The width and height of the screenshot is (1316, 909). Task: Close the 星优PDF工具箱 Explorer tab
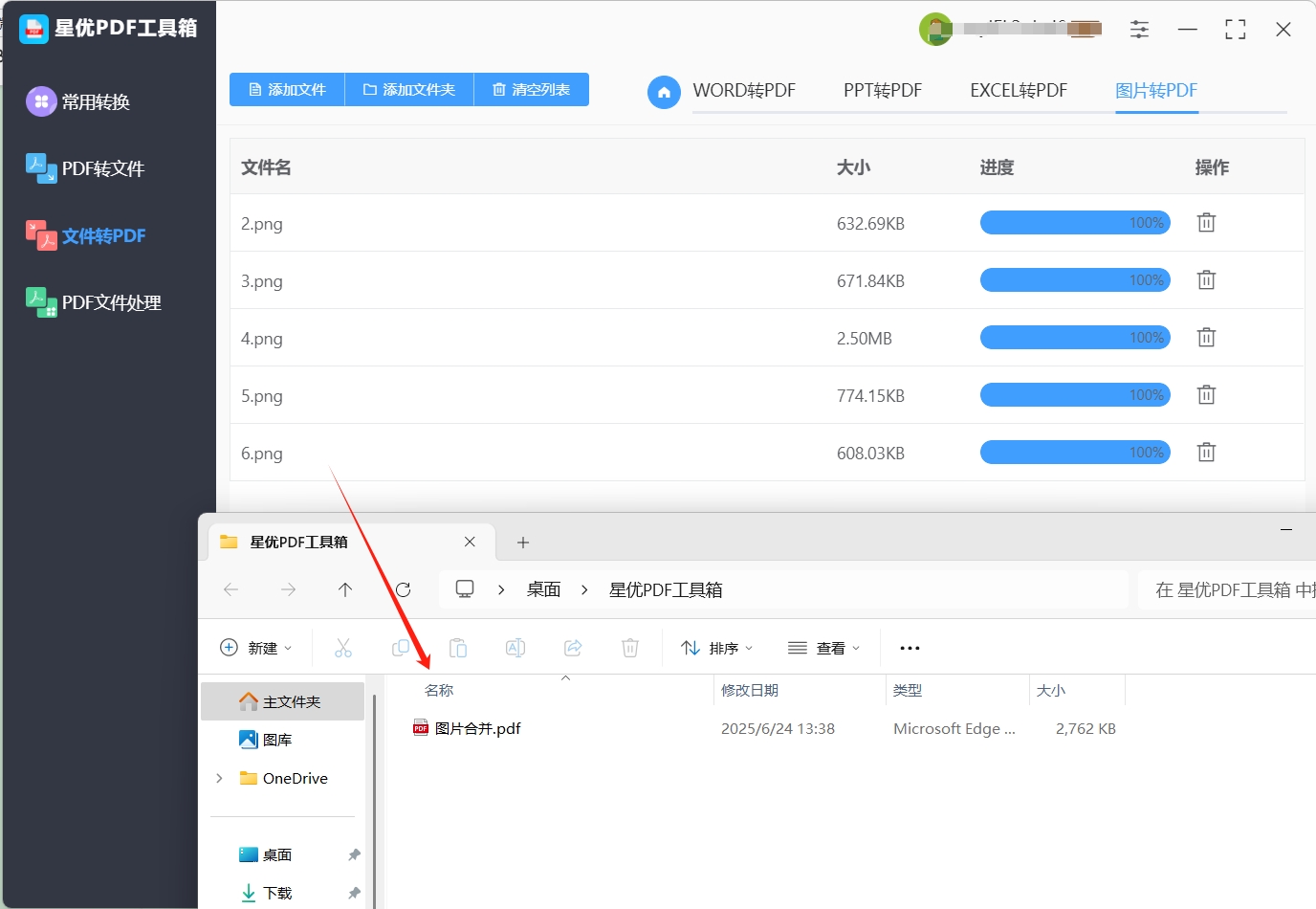[x=470, y=542]
